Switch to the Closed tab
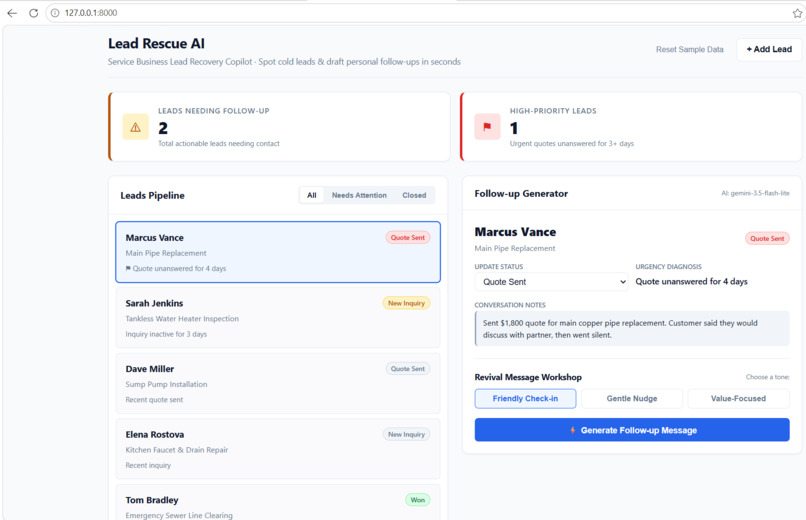The image size is (806, 520). [x=414, y=195]
